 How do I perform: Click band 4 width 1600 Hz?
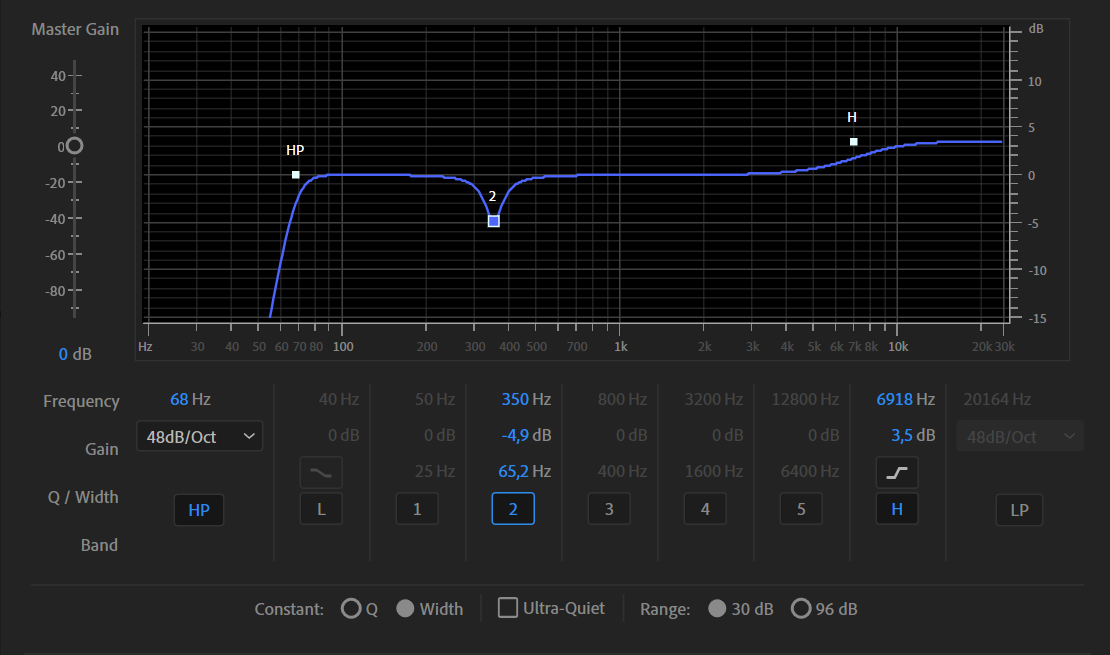coord(714,472)
